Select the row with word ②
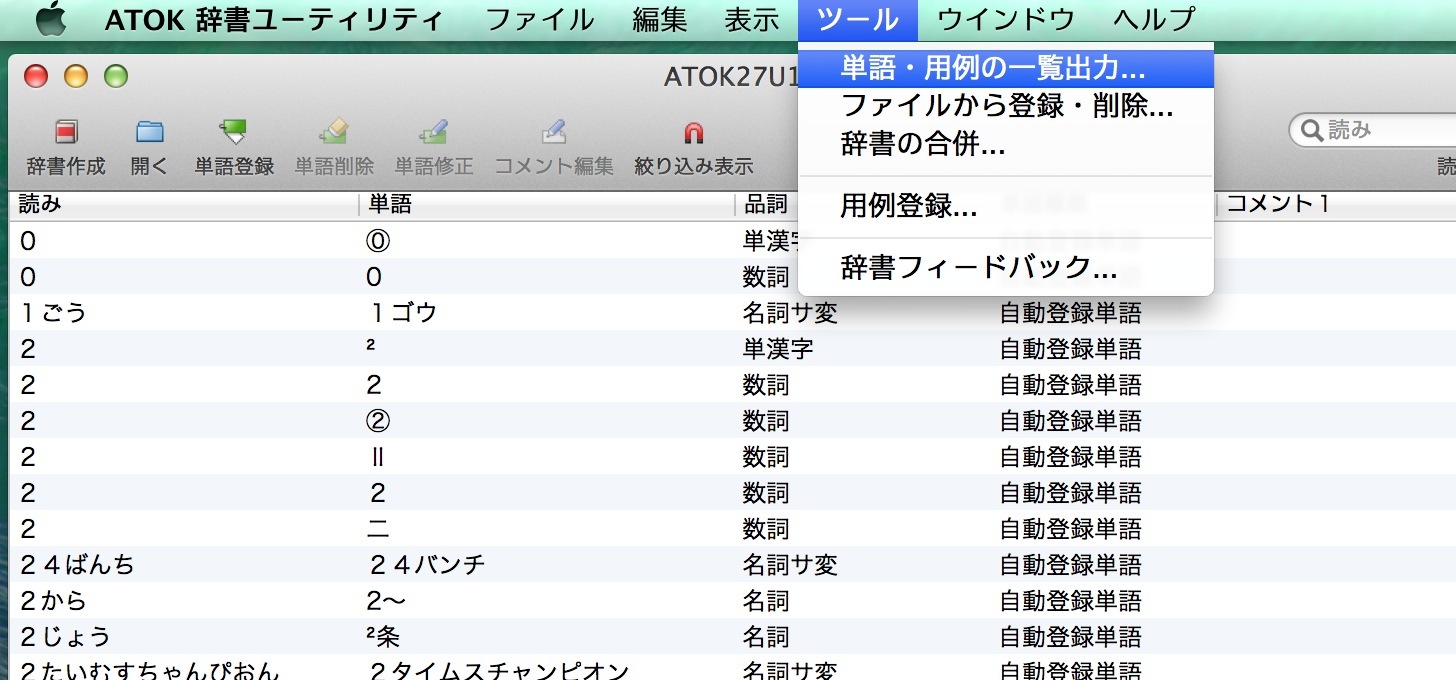 click(x=732, y=421)
